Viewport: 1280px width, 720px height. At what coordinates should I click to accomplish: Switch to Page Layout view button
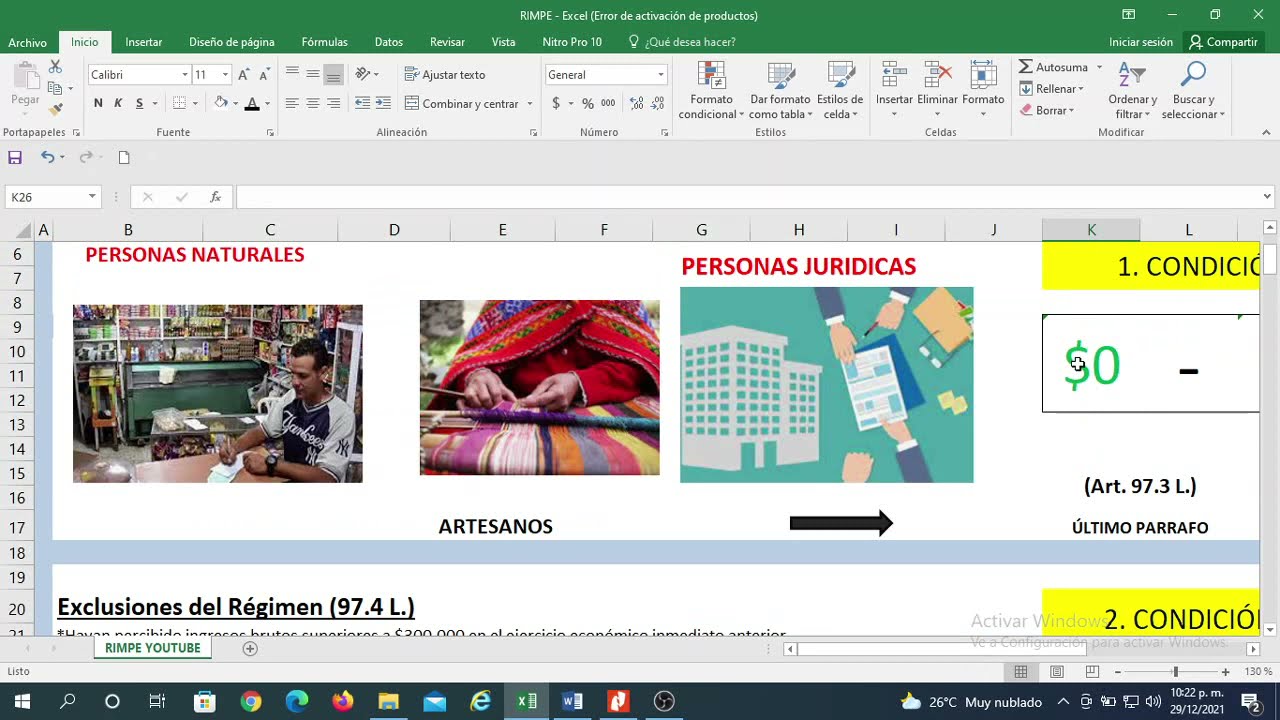point(1057,671)
